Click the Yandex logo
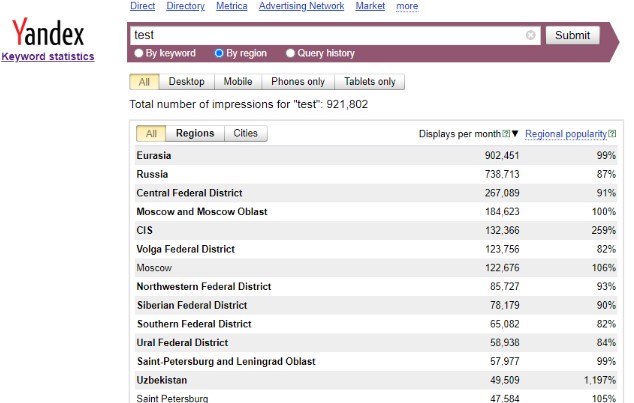 tap(47, 35)
